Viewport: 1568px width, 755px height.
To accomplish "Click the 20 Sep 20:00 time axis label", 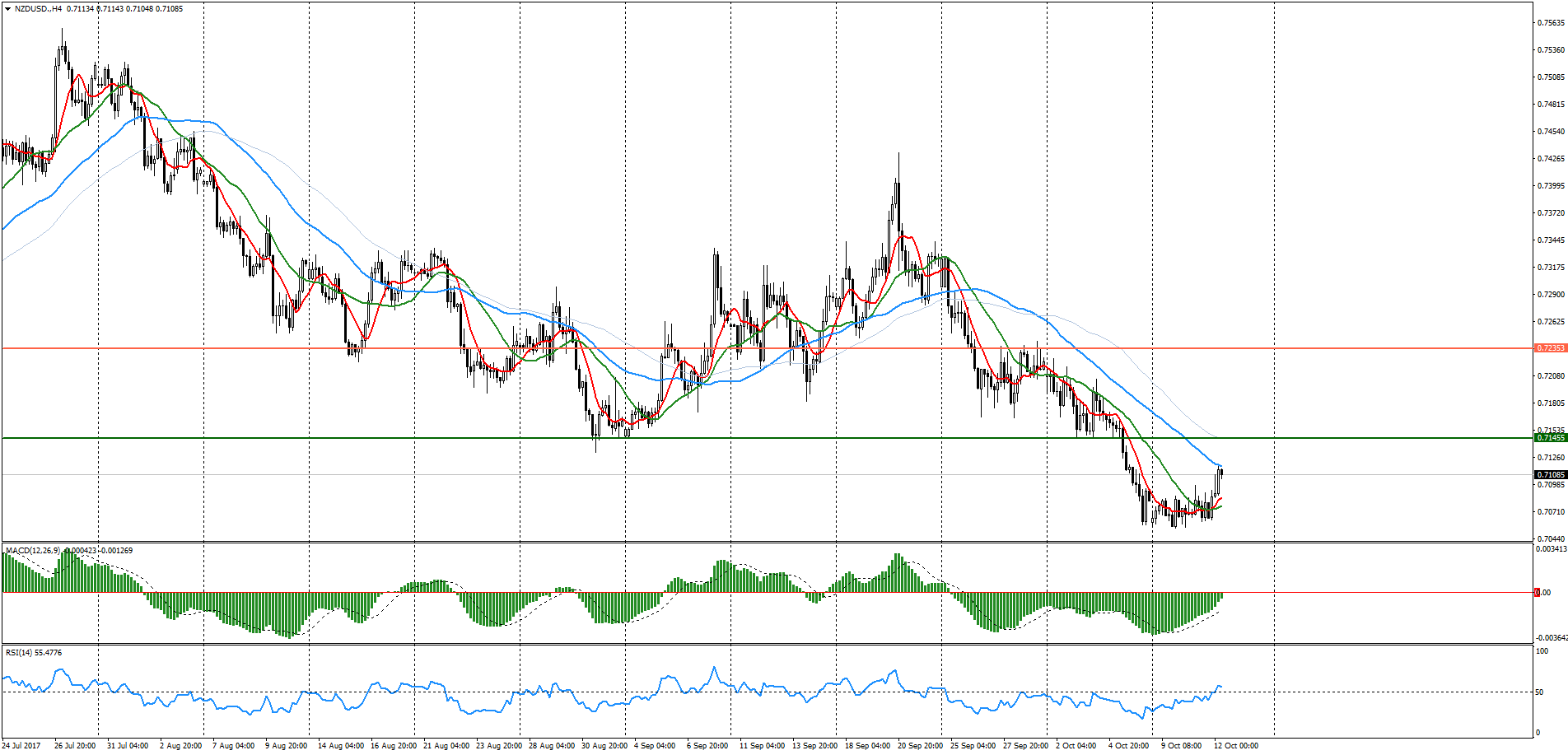I will click(x=920, y=746).
